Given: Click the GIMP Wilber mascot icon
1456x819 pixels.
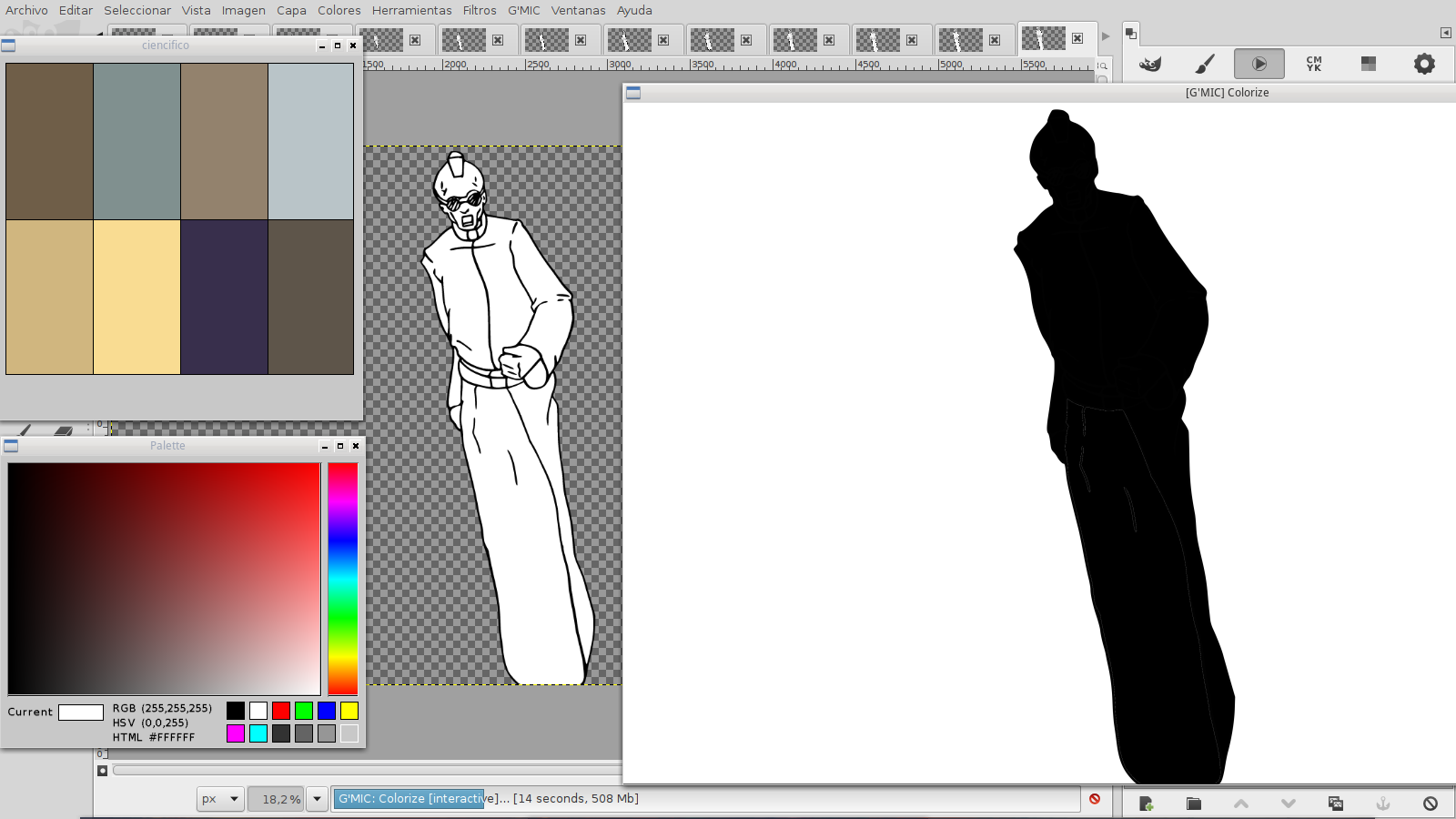Looking at the screenshot, I should pos(1150,64).
